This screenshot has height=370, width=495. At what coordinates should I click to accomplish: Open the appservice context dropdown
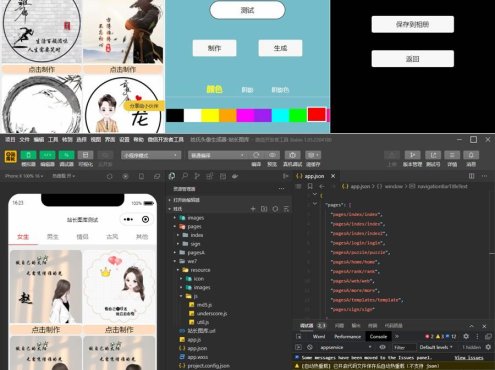click(x=345, y=347)
